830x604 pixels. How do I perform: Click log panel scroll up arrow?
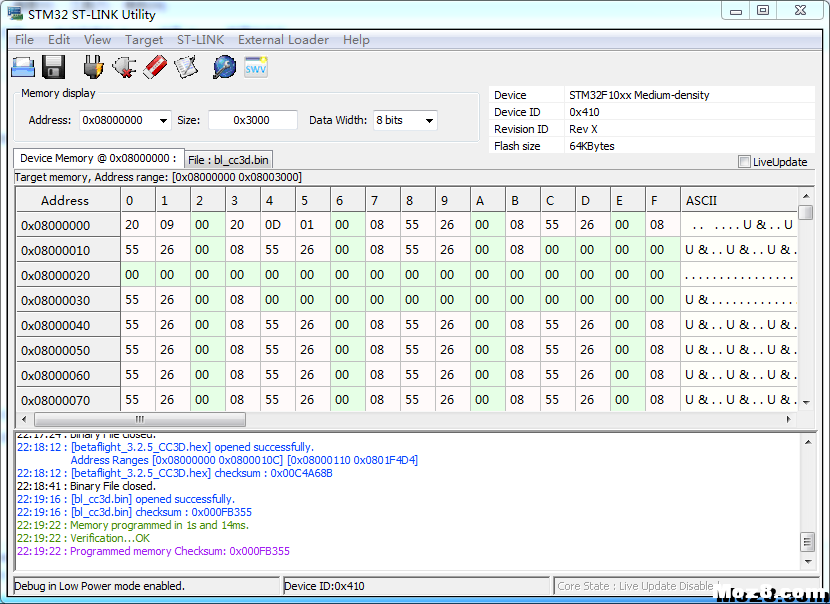click(808, 441)
